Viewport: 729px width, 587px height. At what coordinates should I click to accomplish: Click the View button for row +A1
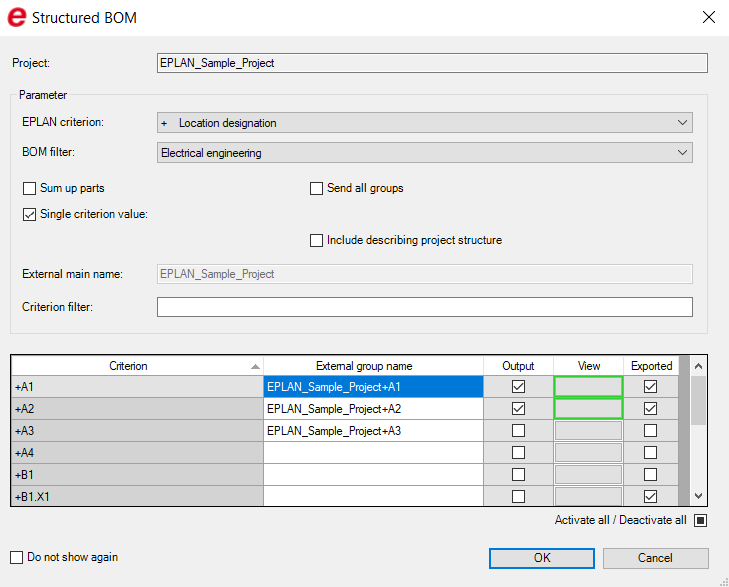point(588,387)
